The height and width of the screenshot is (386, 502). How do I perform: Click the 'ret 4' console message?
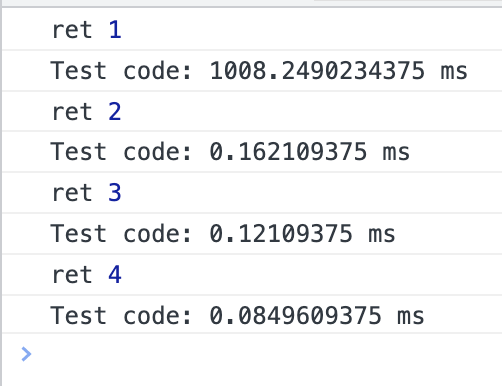(x=252, y=274)
